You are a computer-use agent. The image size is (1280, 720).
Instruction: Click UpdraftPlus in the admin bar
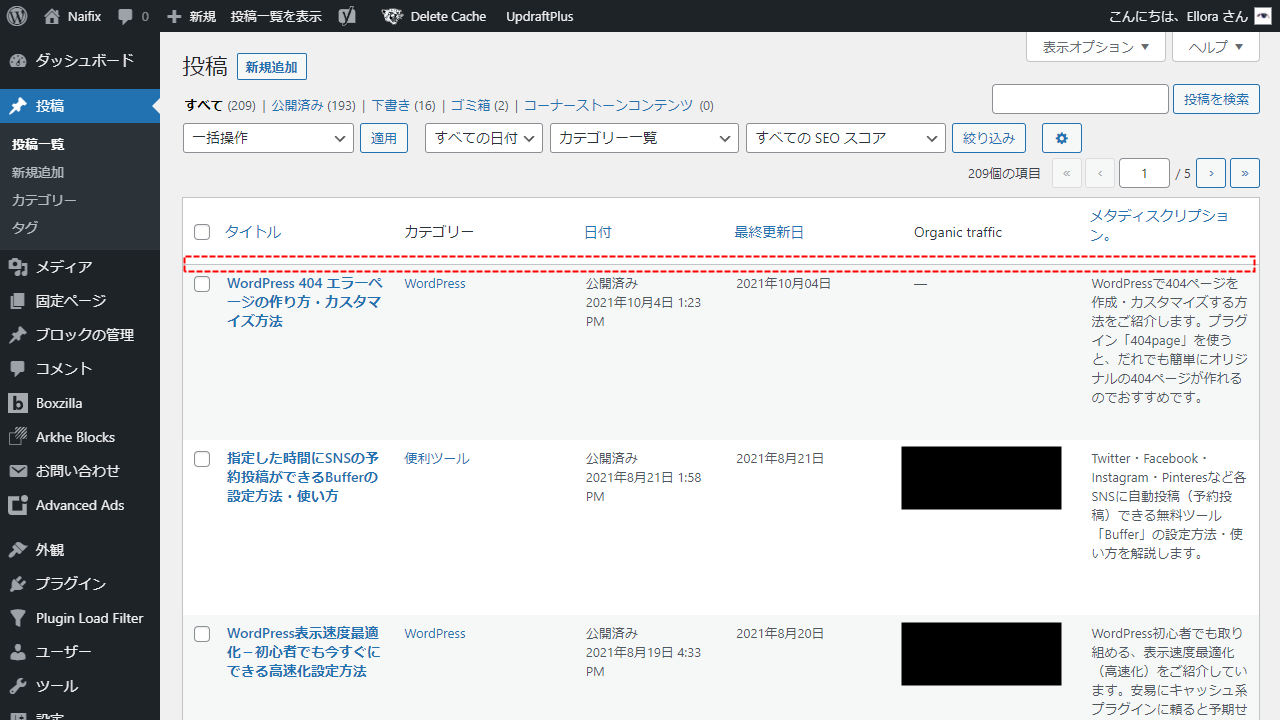[540, 16]
